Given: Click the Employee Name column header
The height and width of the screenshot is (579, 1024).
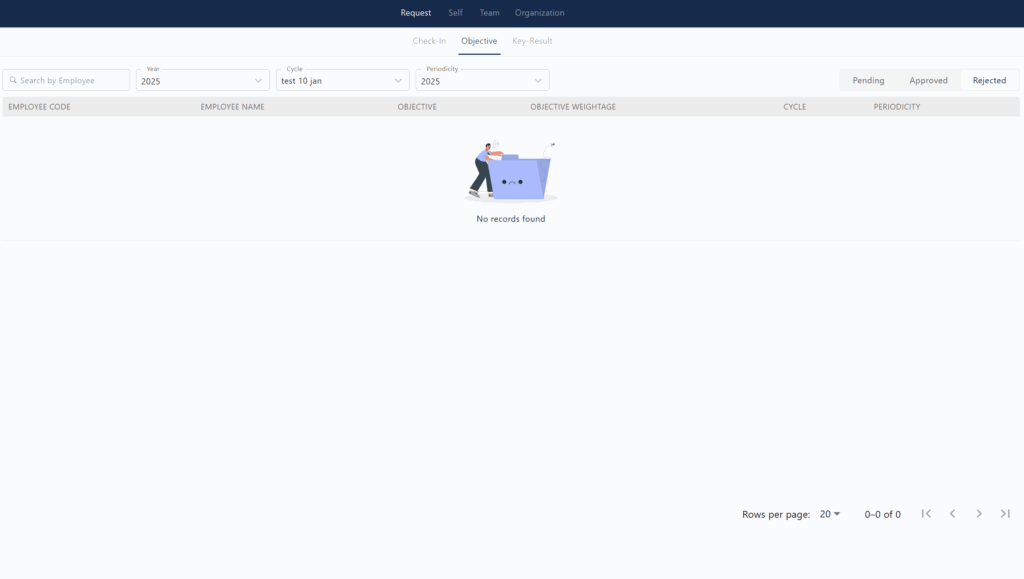Looking at the screenshot, I should 232,106.
